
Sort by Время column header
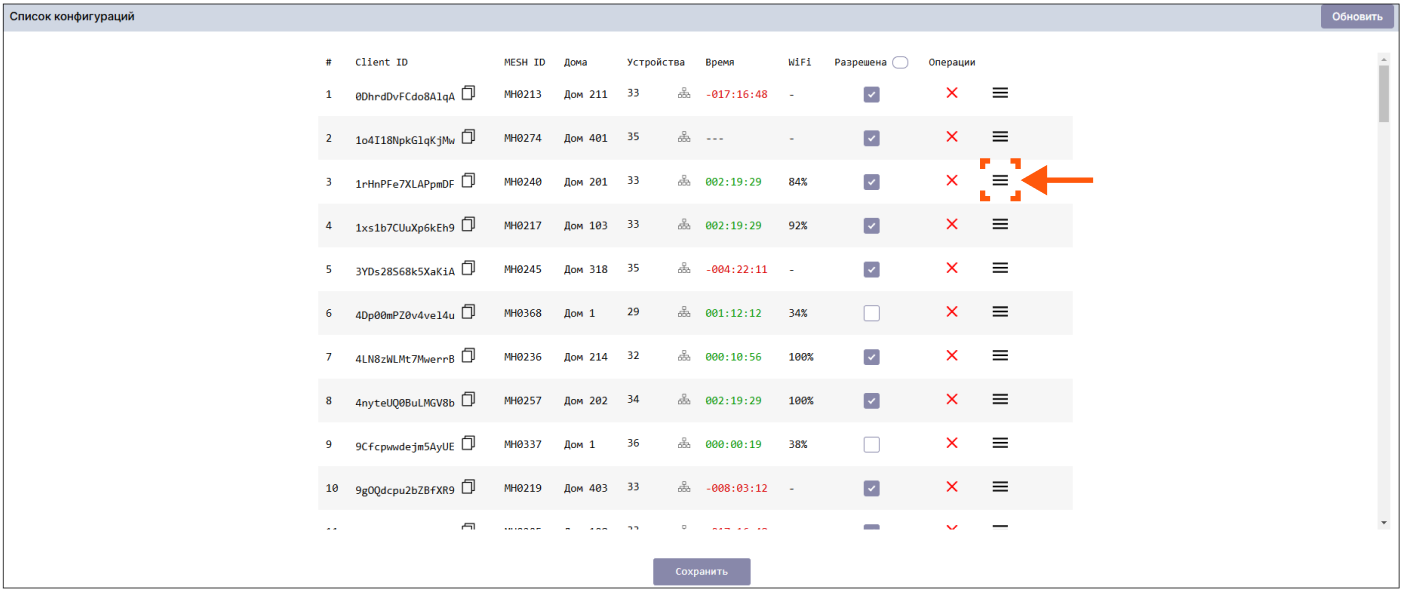tap(719, 62)
